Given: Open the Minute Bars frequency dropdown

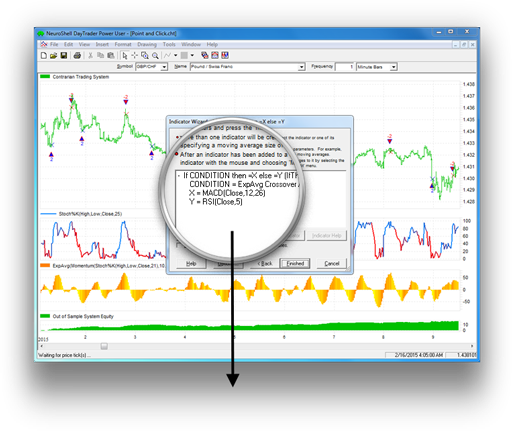Looking at the screenshot, I should pos(394,67).
